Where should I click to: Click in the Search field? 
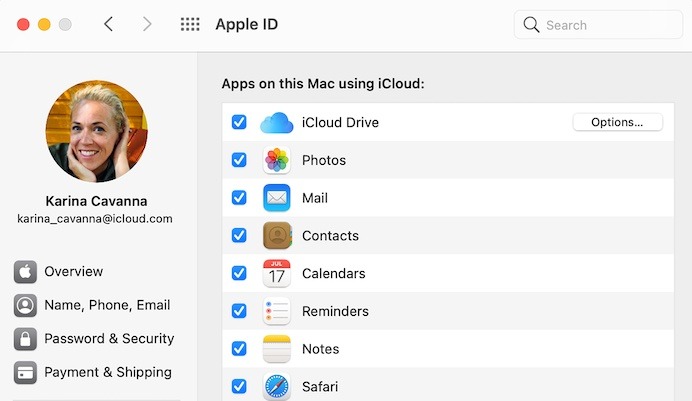tap(598, 25)
